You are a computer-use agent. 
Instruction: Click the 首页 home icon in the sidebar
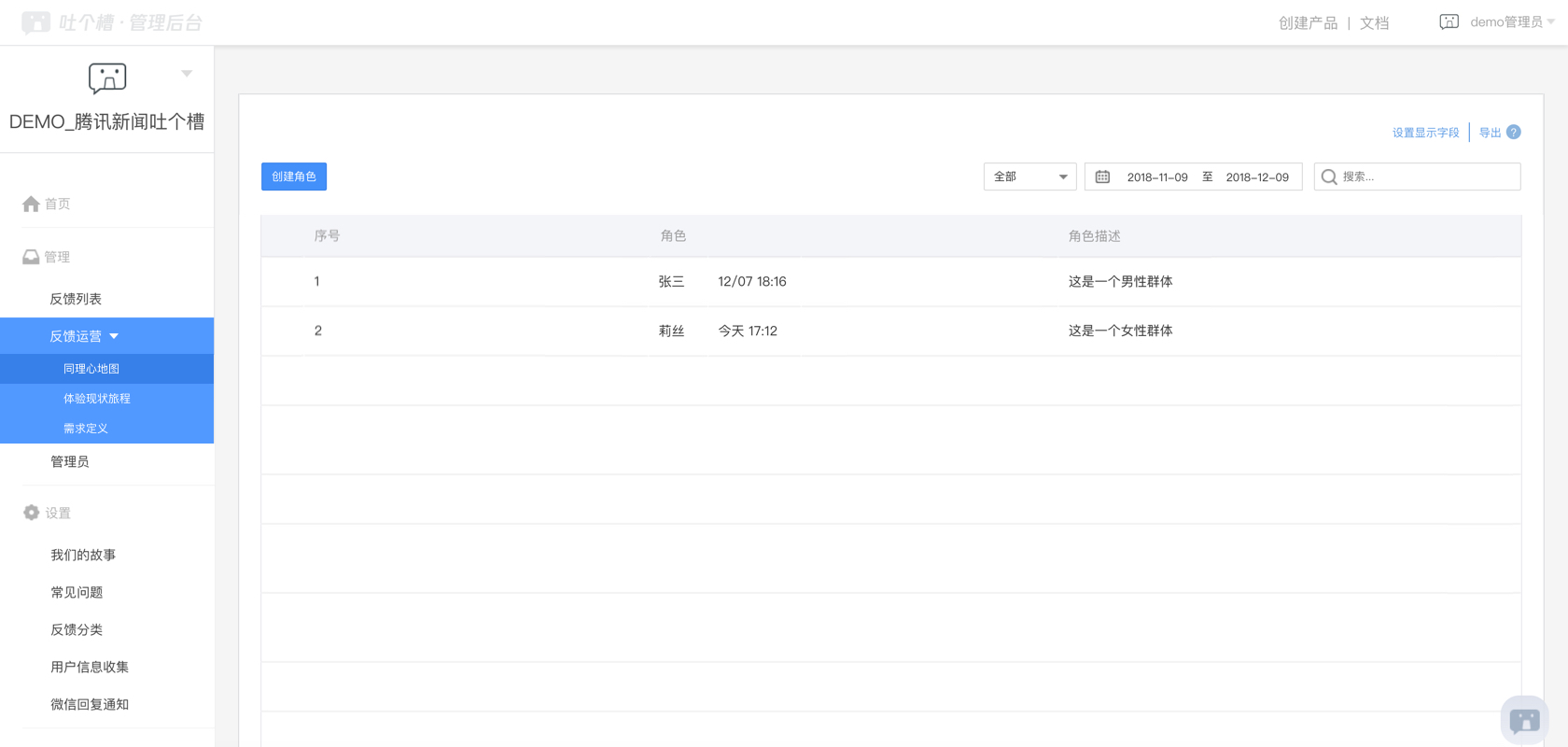pyautogui.click(x=31, y=204)
